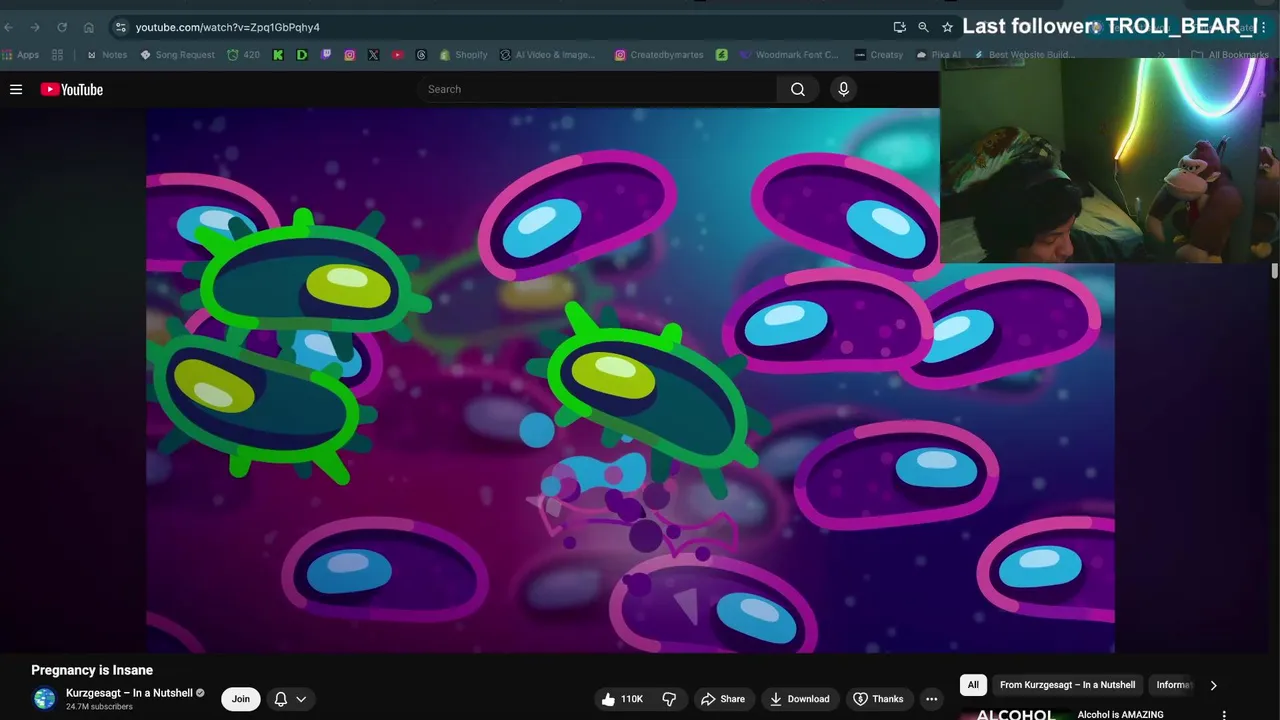Screen dimensions: 1280x720
Task: Open the All Bookmarks folder
Action: point(1229,55)
